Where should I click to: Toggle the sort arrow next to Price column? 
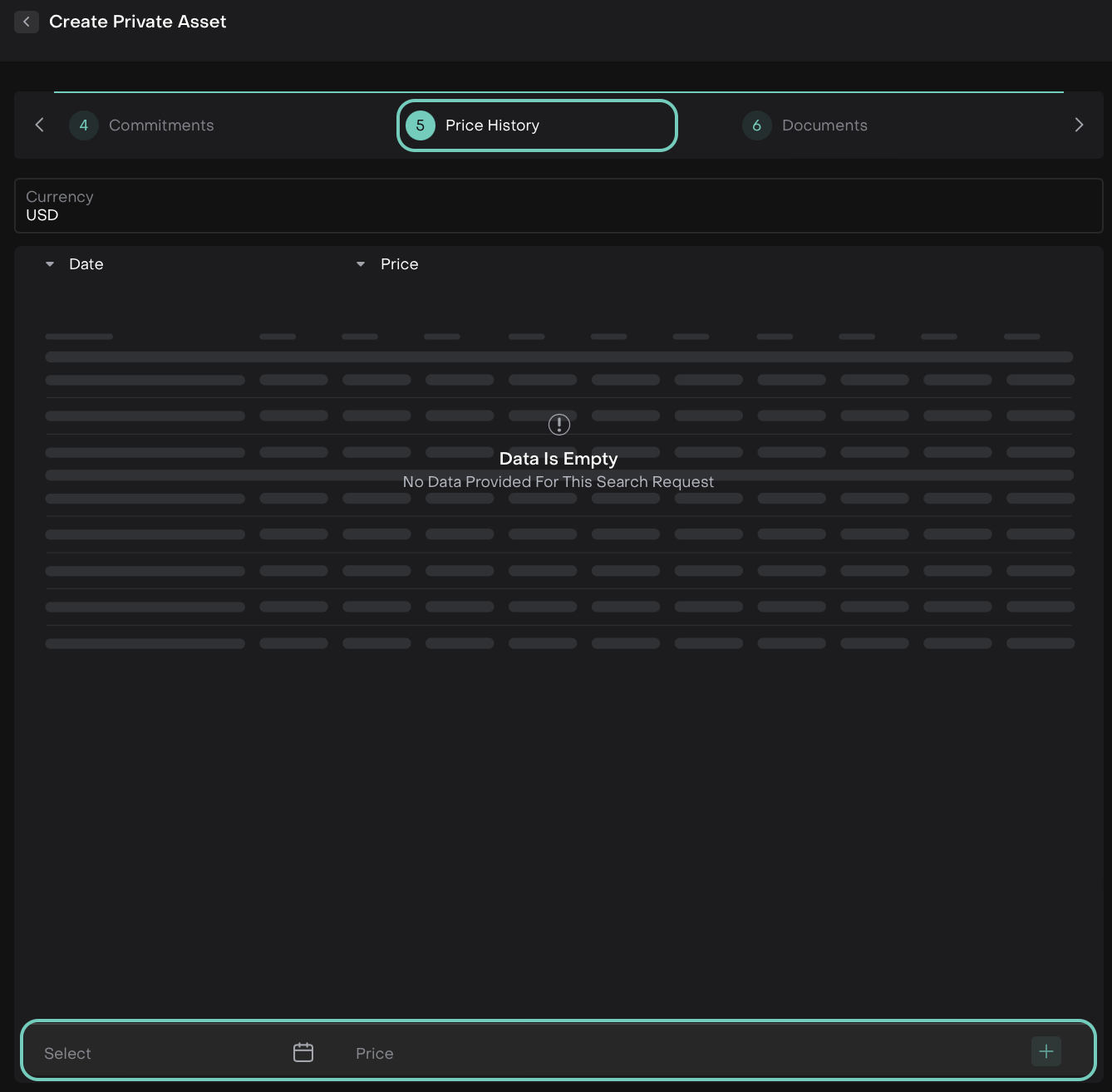click(x=361, y=264)
